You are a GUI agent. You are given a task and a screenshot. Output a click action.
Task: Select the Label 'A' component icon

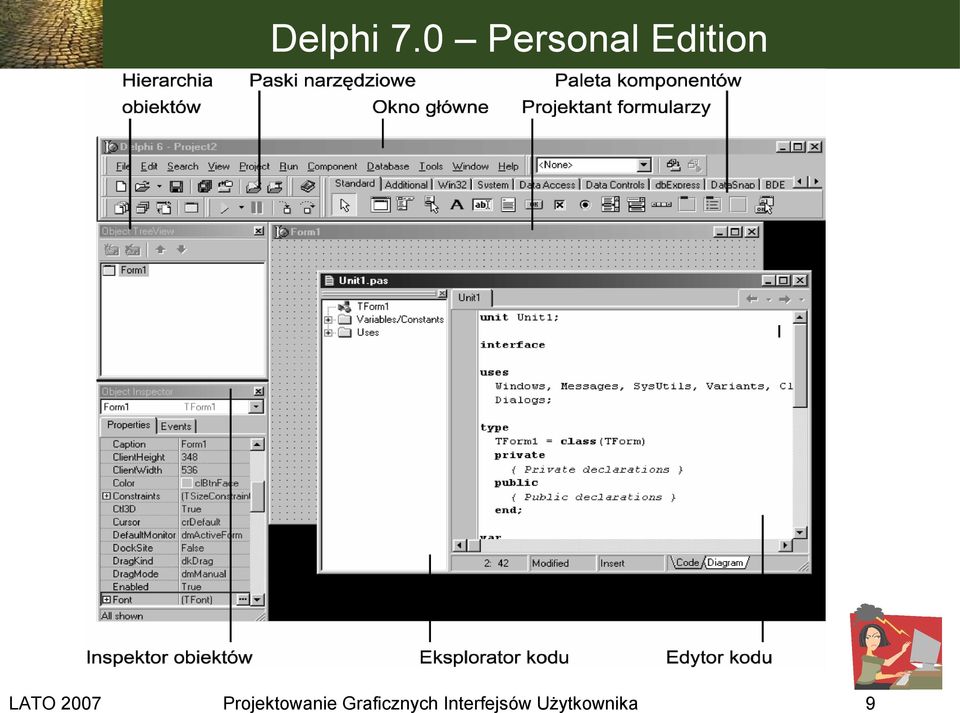pyautogui.click(x=457, y=204)
